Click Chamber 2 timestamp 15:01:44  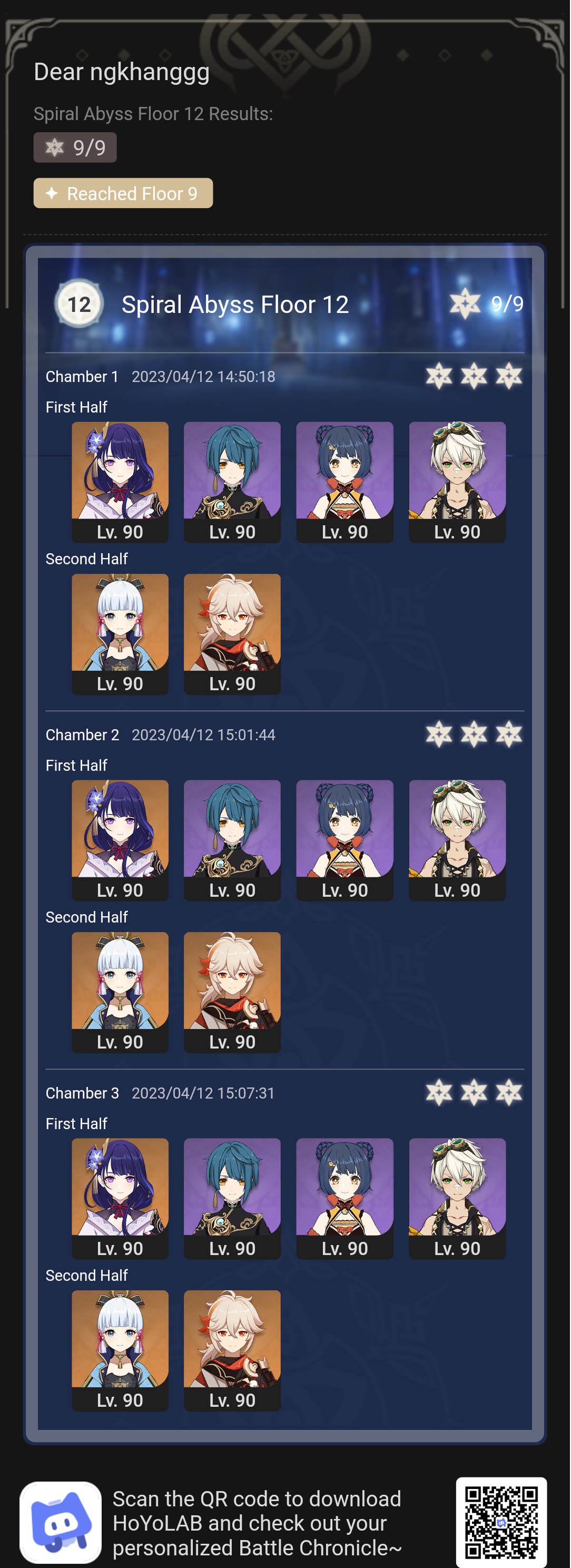tap(203, 734)
